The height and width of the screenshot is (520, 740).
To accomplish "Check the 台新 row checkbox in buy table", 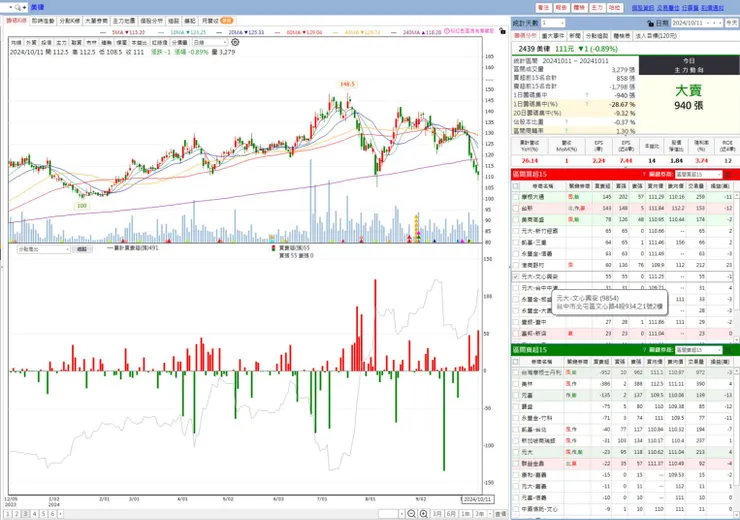I will coord(516,208).
